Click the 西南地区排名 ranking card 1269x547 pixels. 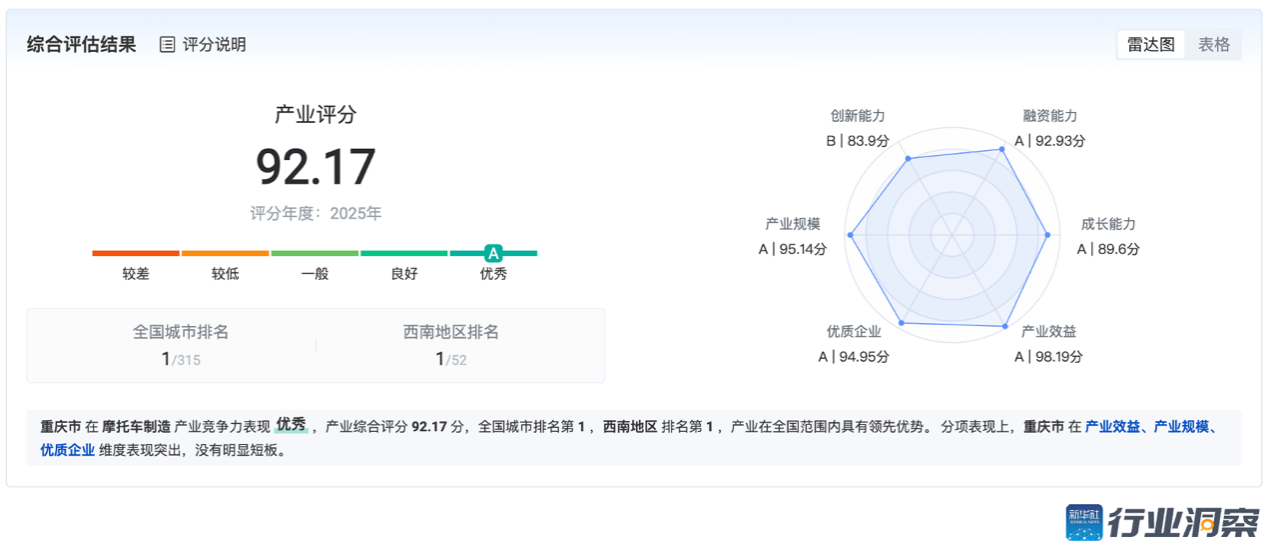pos(451,345)
